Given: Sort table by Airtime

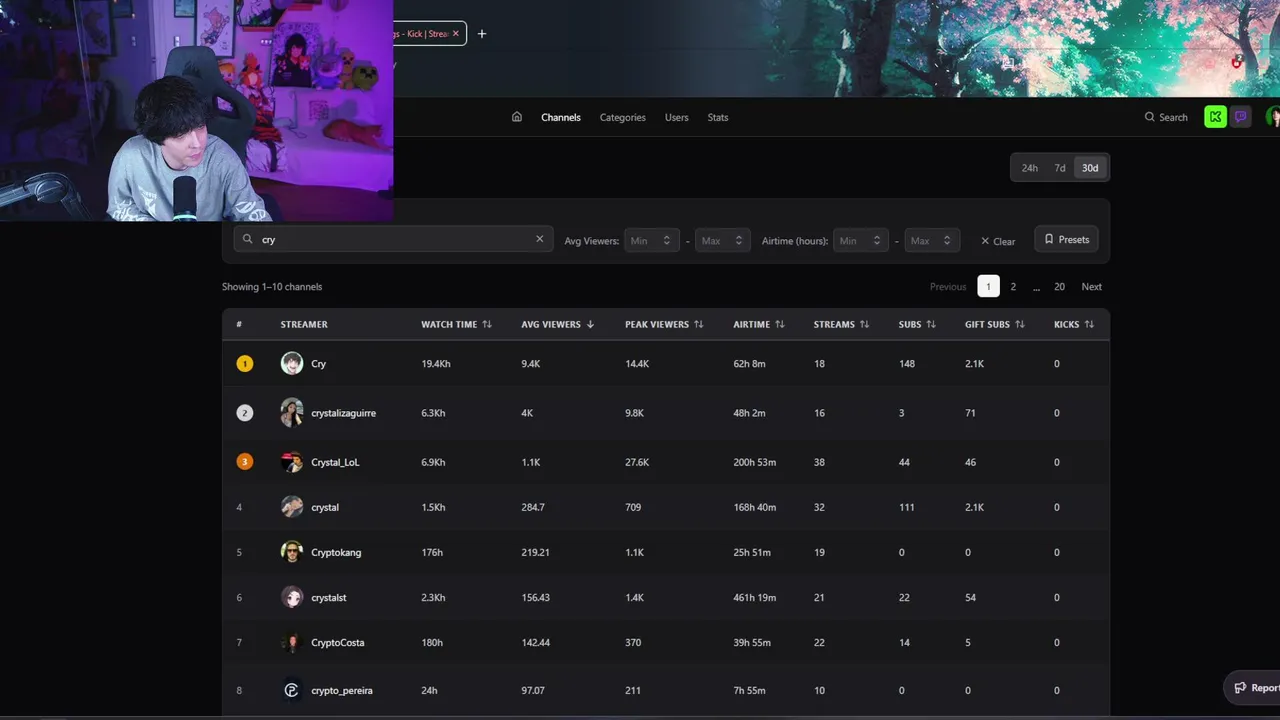Looking at the screenshot, I should point(758,324).
